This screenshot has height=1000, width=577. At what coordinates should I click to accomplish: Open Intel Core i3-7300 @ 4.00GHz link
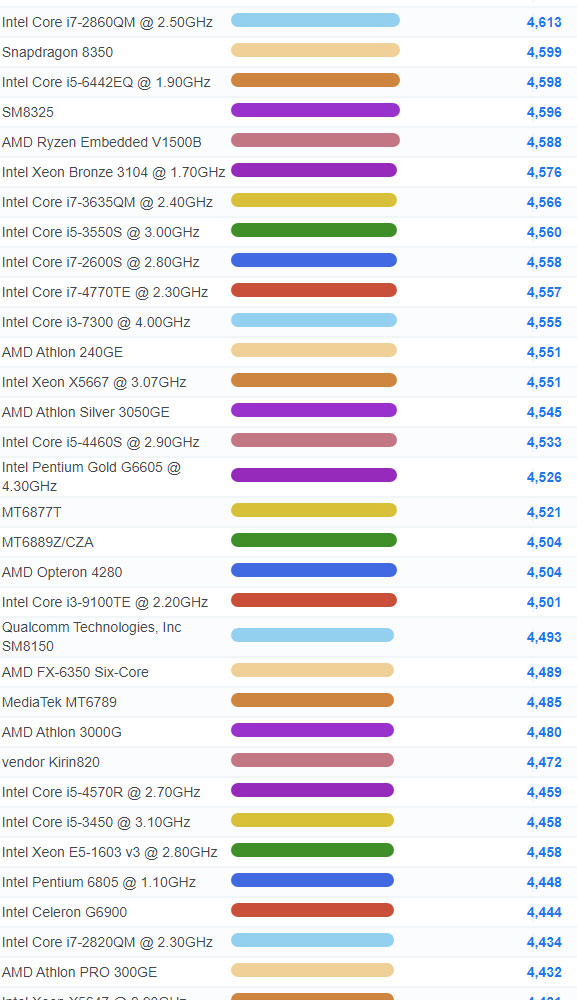pos(96,322)
